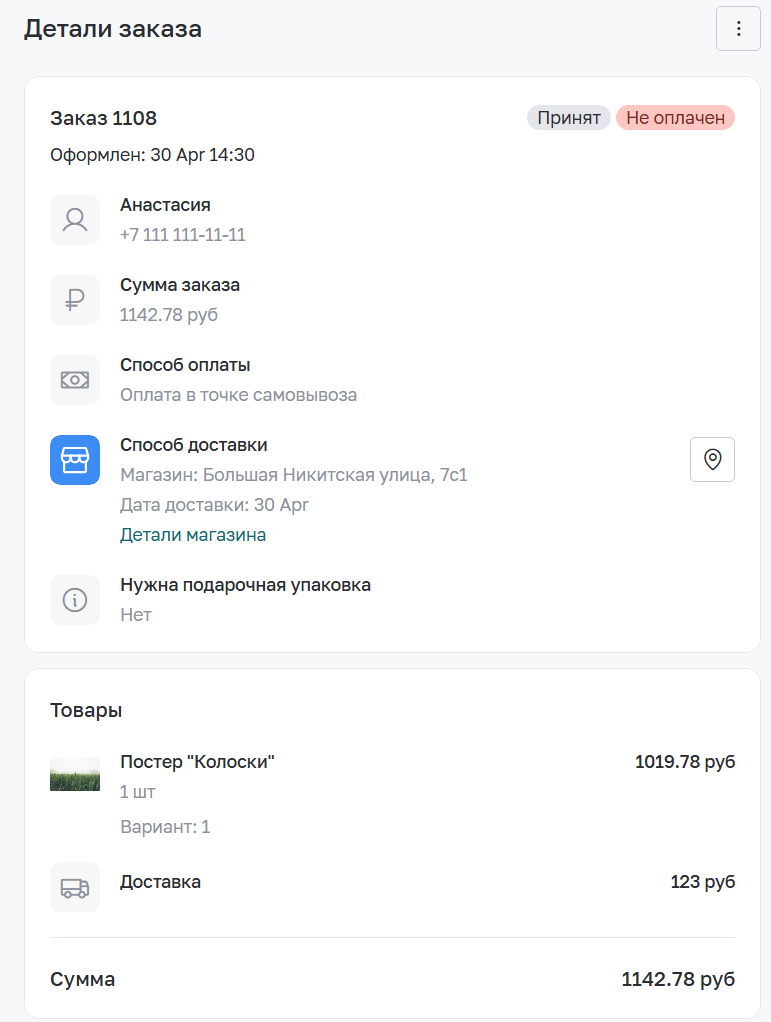Click the customer profile icon beside Анастасия
This screenshot has height=1022, width=771.
pyautogui.click(x=75, y=220)
